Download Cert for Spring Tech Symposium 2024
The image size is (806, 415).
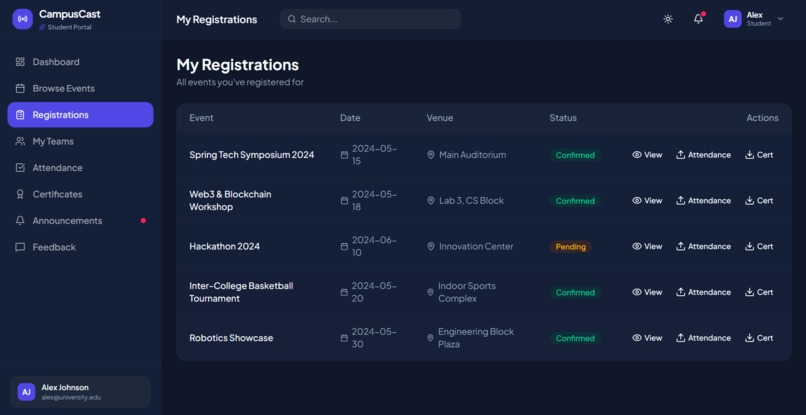coord(759,155)
